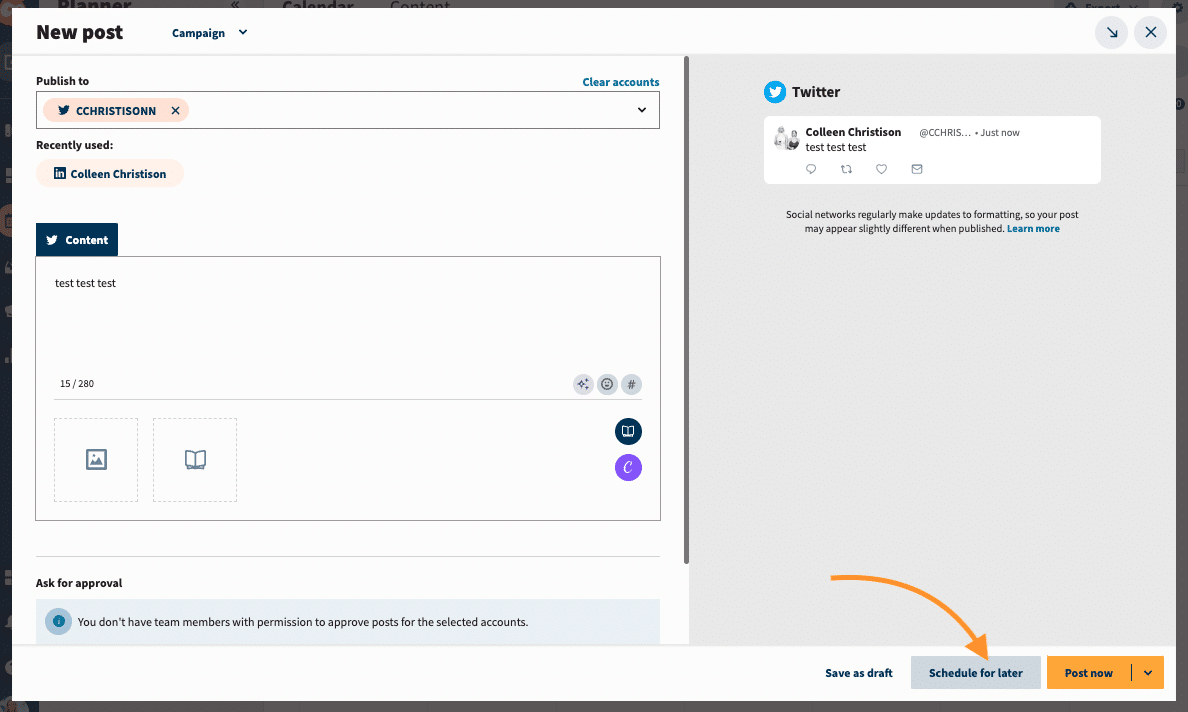Expand the Post now options arrow
The height and width of the screenshot is (712, 1188).
1148,673
